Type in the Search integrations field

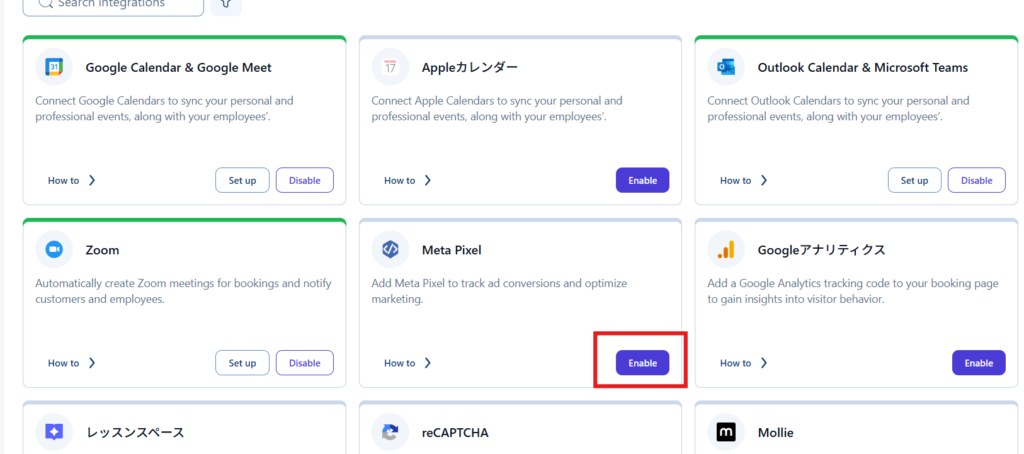tap(120, 4)
